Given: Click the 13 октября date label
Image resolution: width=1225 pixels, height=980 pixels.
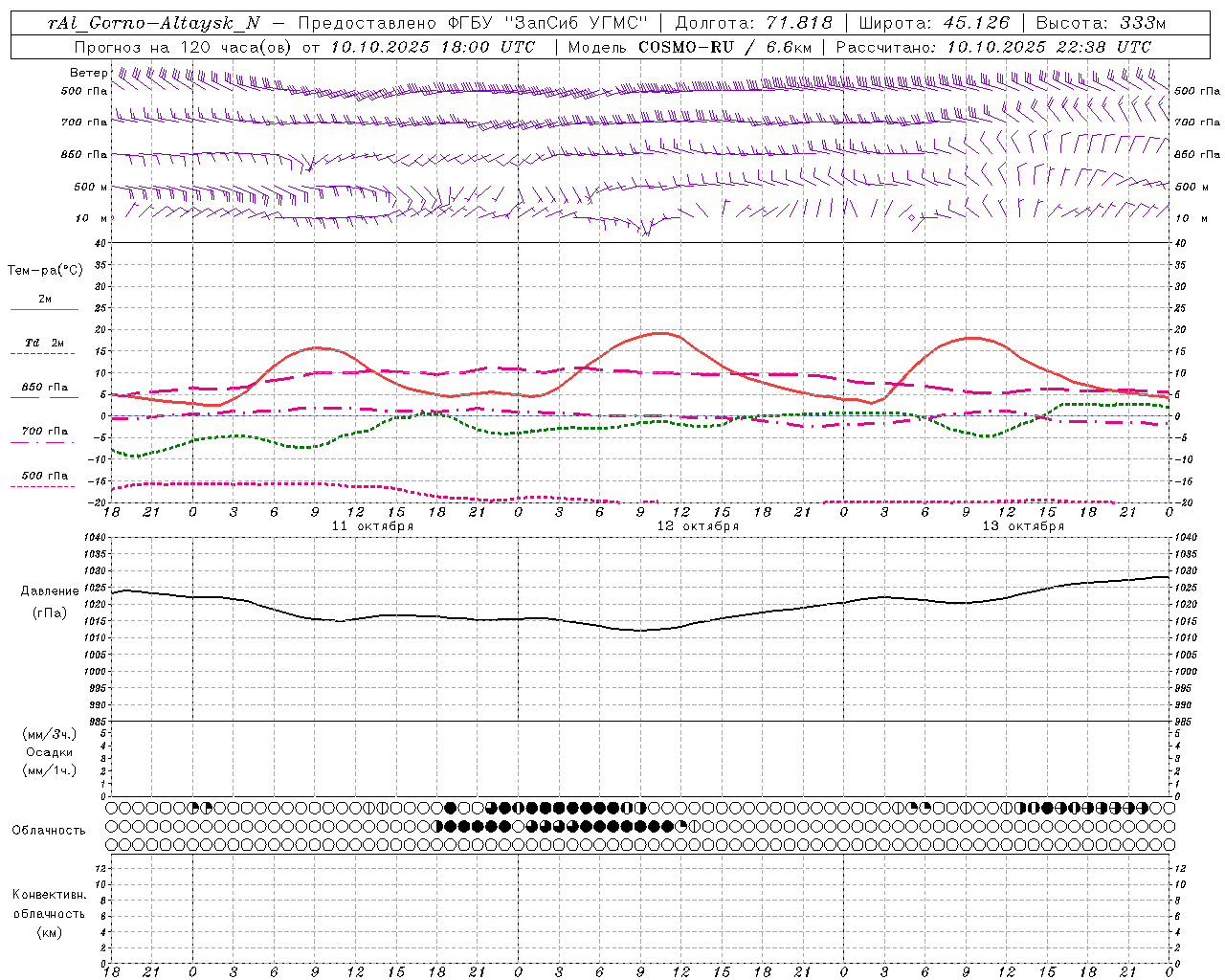Looking at the screenshot, I should point(1023,526).
